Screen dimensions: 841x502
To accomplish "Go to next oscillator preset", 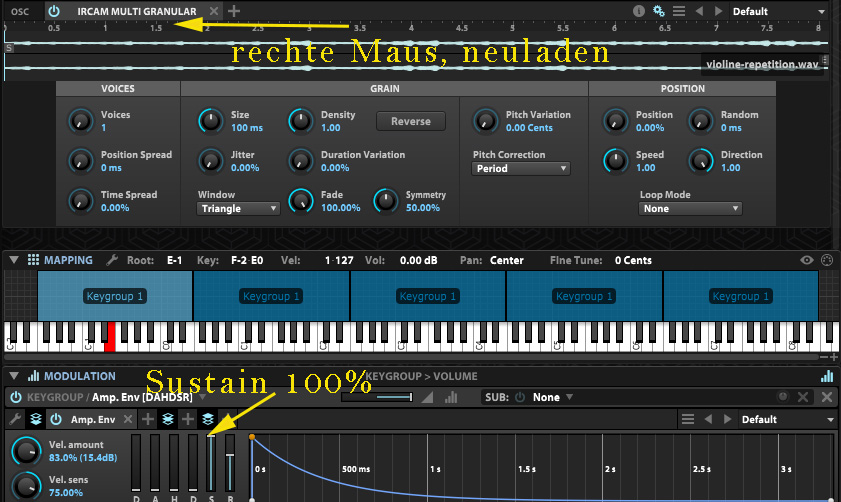I will point(718,11).
